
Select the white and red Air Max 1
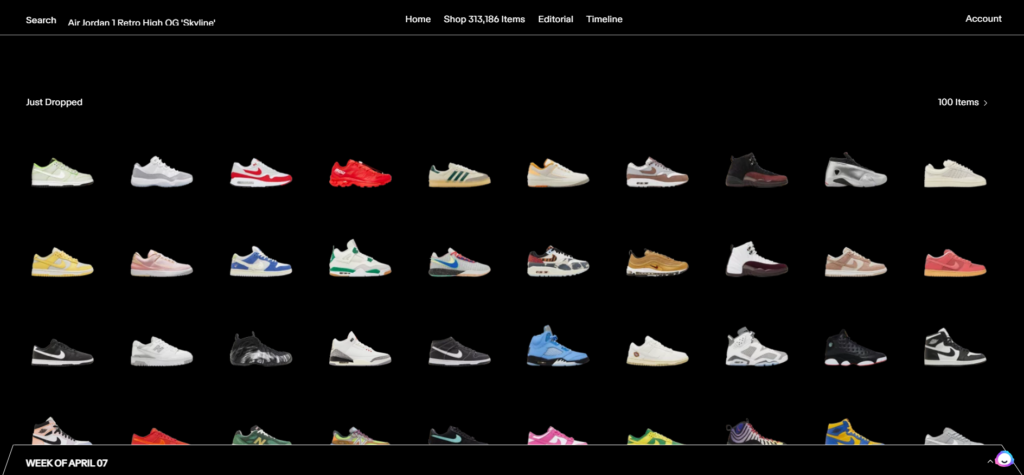coord(261,173)
